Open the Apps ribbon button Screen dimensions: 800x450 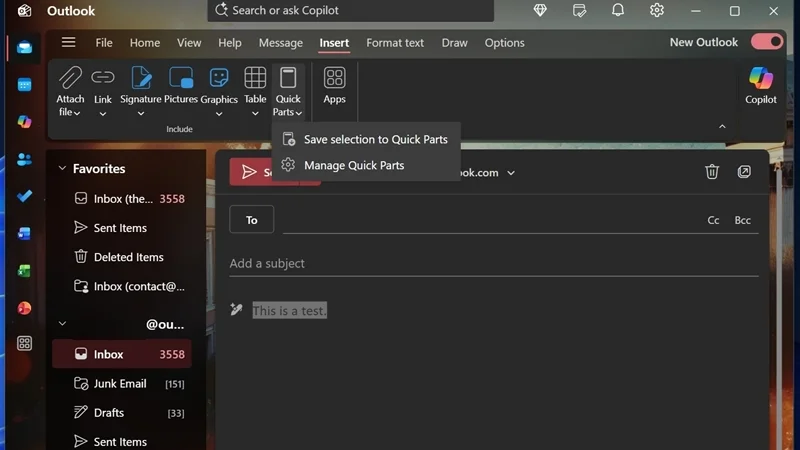334,86
